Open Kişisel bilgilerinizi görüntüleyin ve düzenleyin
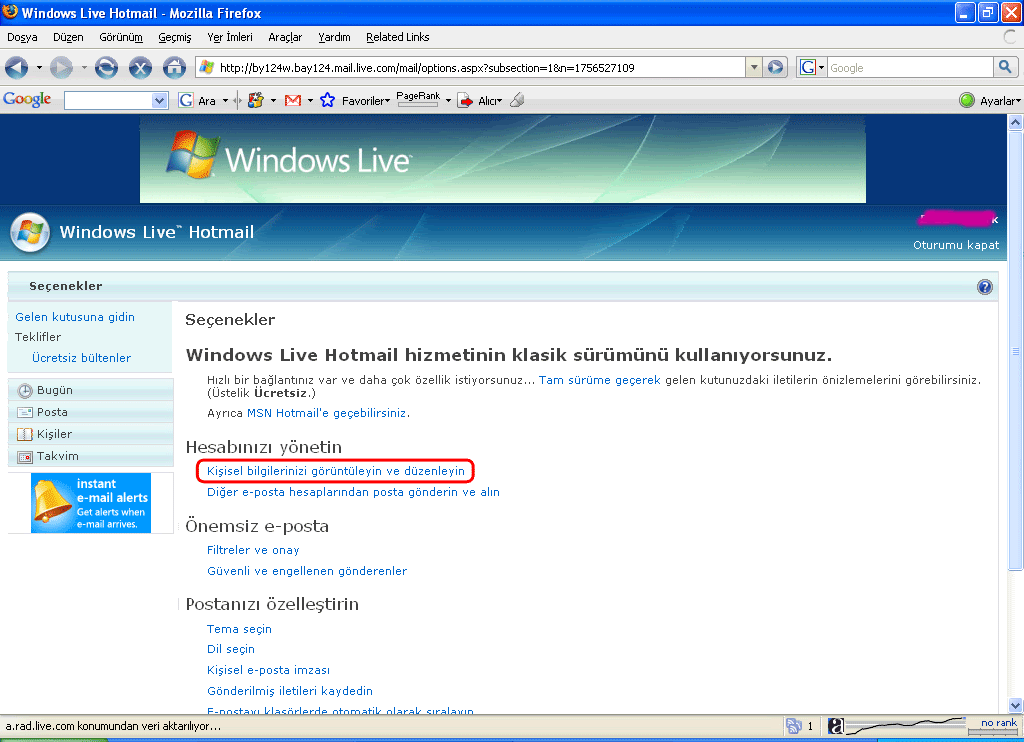Screen dimensions: 1024x742 [x=336, y=471]
